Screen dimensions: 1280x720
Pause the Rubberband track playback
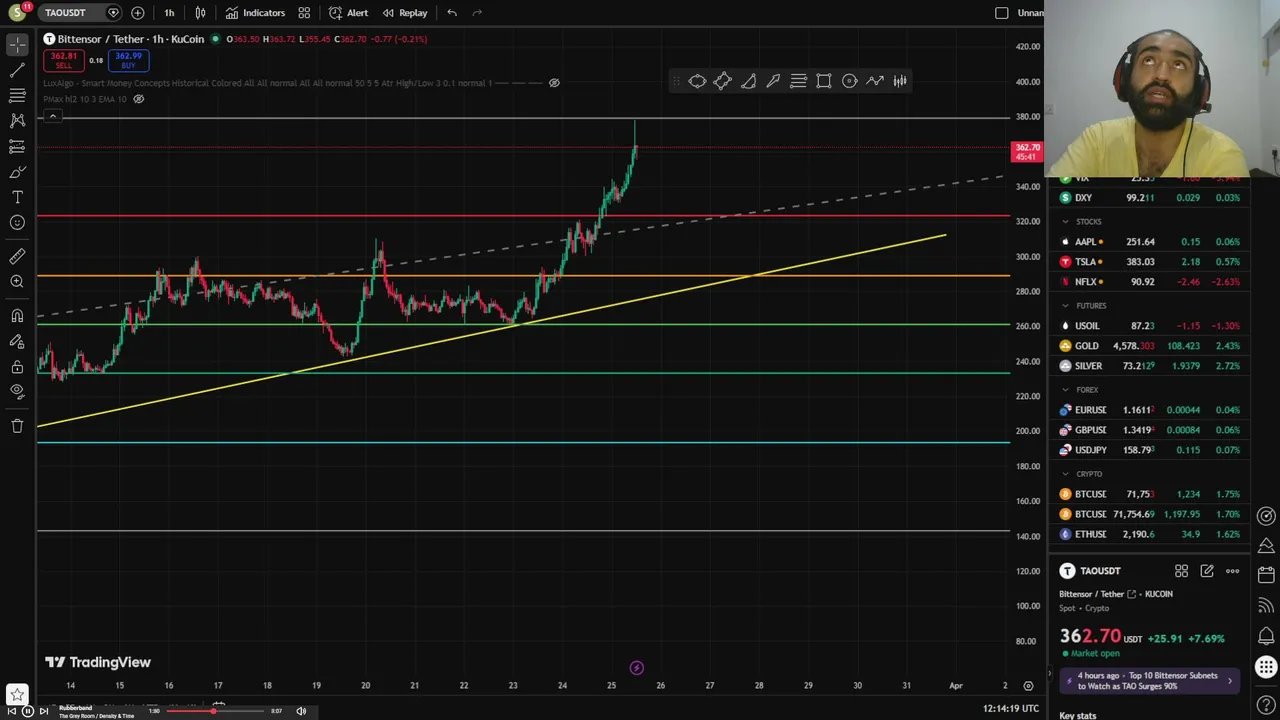click(x=28, y=711)
